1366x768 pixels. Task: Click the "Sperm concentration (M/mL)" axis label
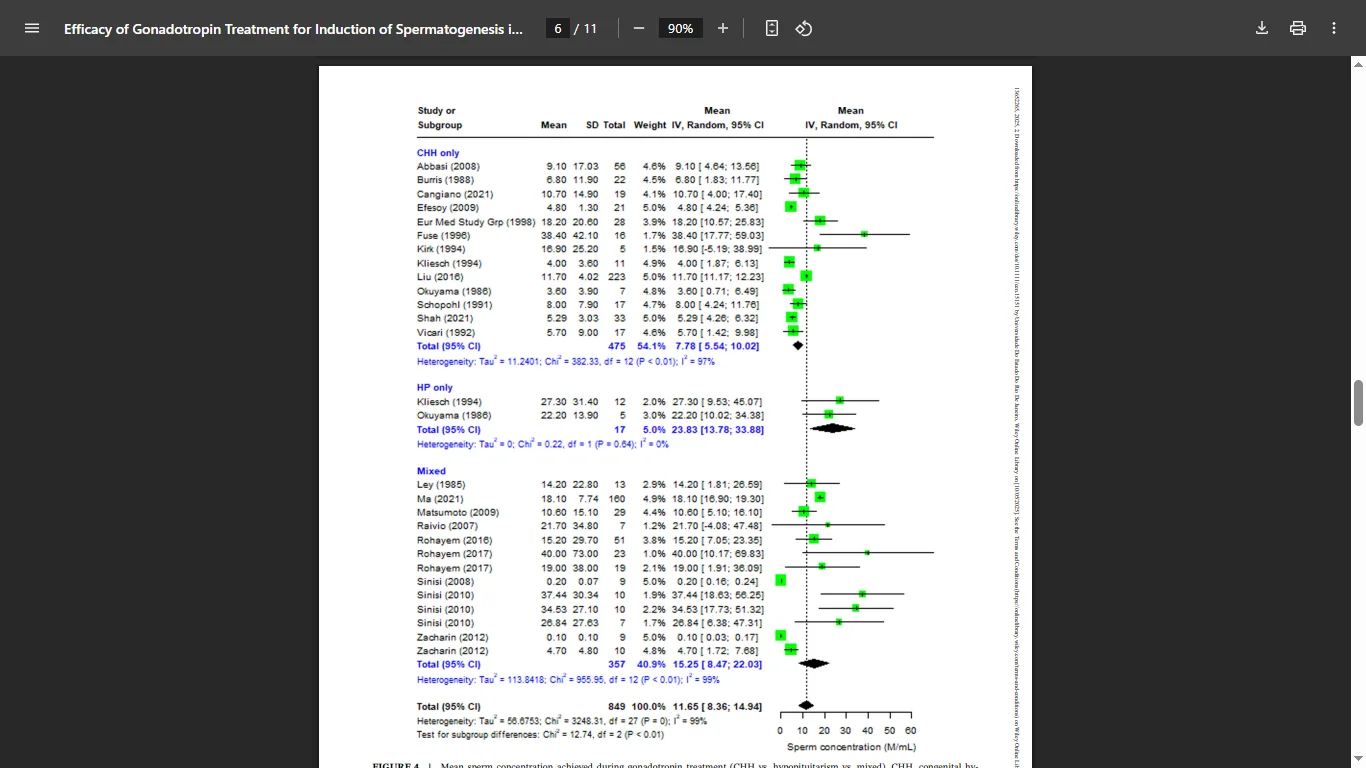(x=851, y=747)
